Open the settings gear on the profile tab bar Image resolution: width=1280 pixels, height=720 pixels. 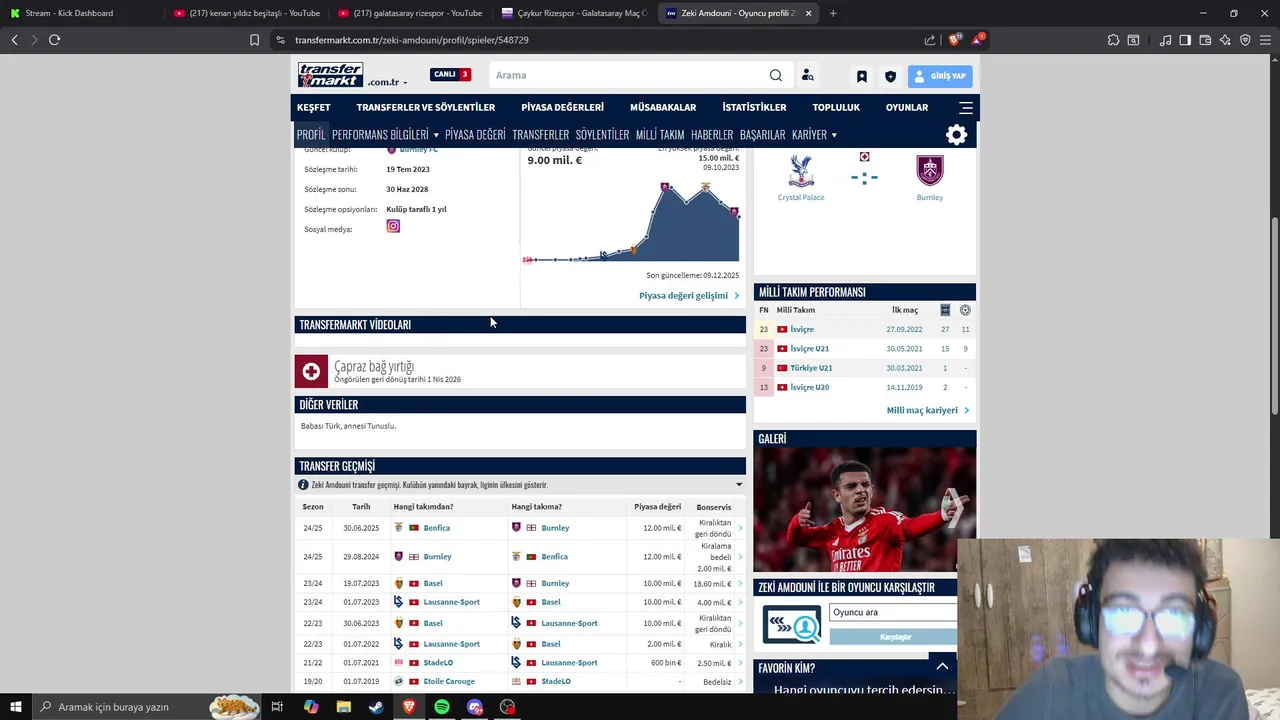[x=957, y=135]
